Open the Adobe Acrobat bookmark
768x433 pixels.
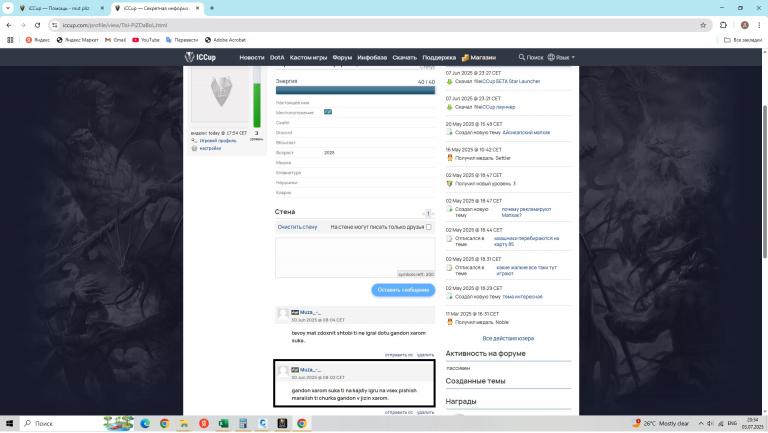[x=225, y=40]
